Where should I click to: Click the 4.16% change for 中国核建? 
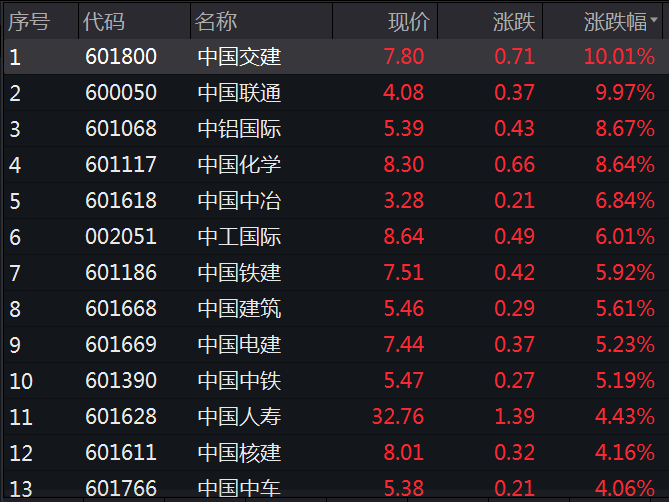coord(625,453)
